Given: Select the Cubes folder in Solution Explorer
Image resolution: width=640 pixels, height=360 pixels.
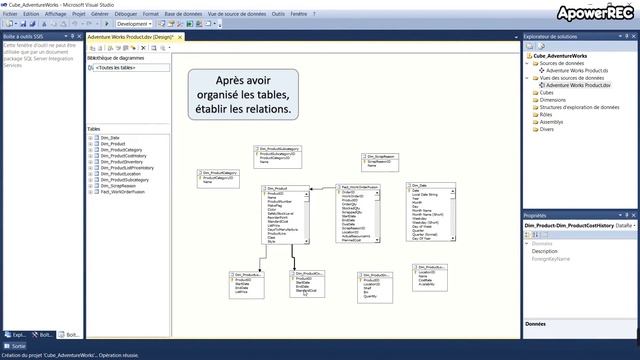Looking at the screenshot, I should (546, 93).
